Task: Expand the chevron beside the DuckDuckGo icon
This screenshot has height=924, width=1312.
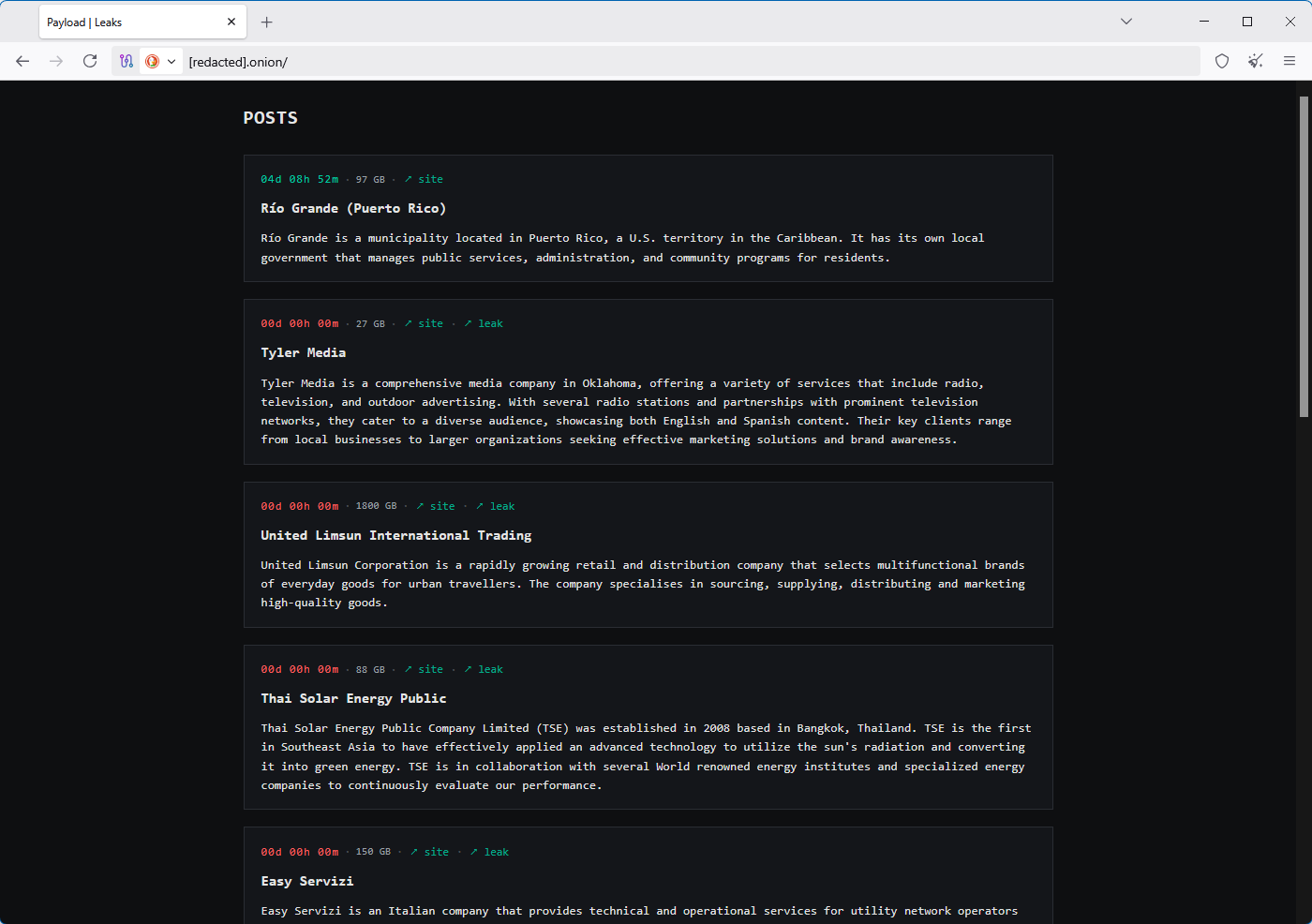Action: click(171, 62)
